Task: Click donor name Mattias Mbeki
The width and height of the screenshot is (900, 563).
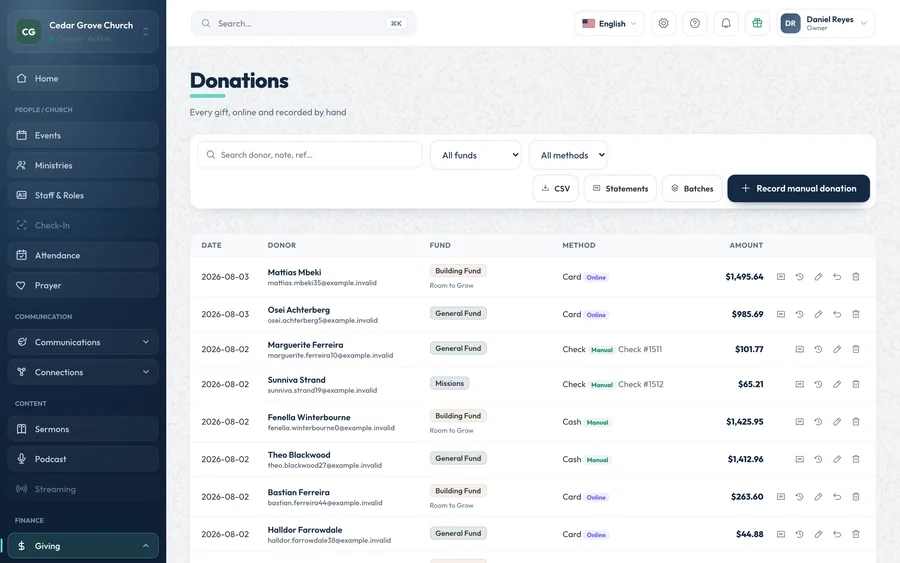Action: coord(294,272)
